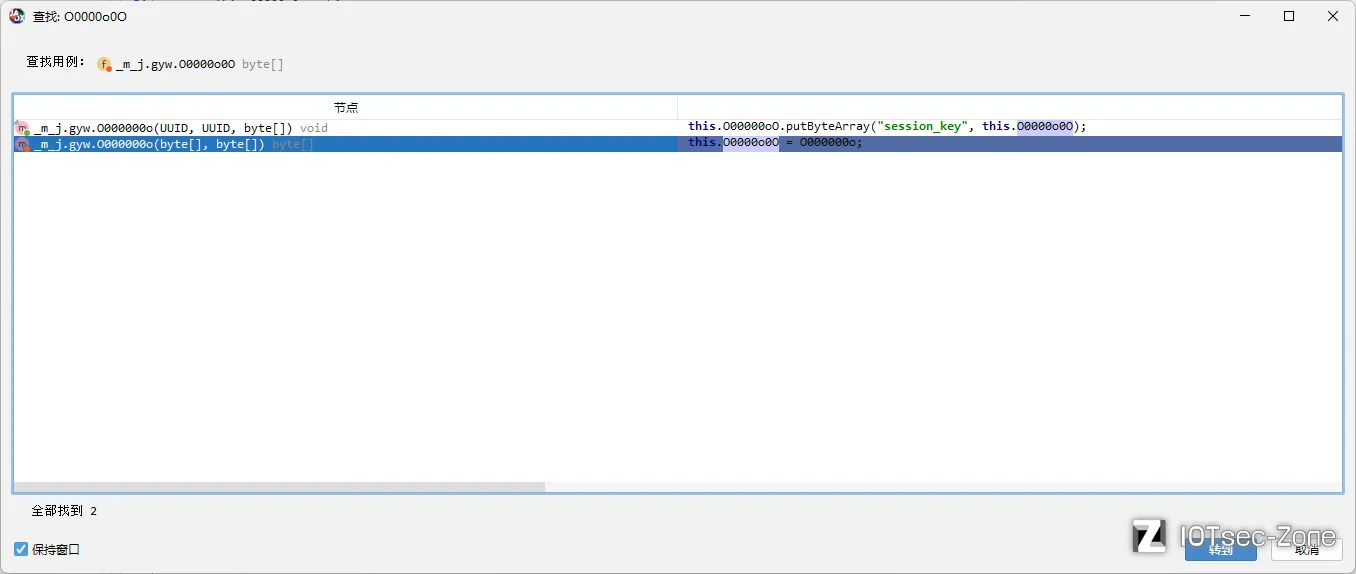Minimize the 查找 window

[x=1245, y=16]
